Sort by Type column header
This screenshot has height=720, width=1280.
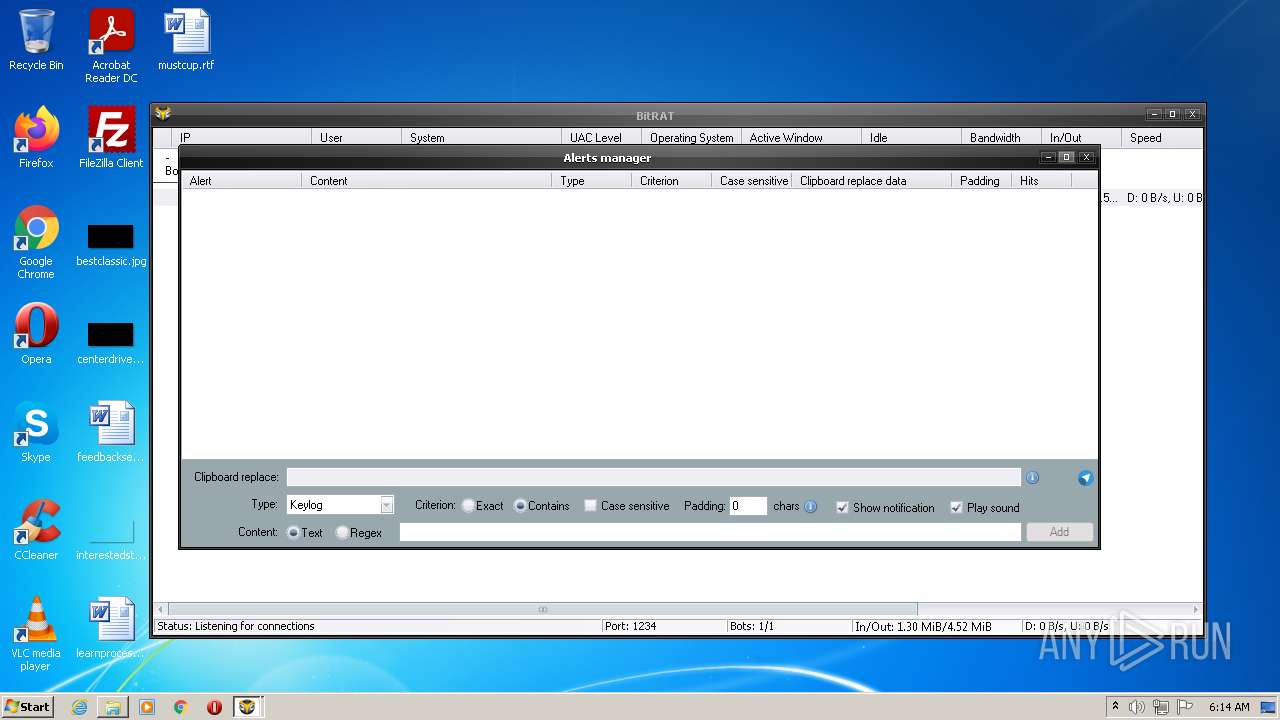(591, 181)
